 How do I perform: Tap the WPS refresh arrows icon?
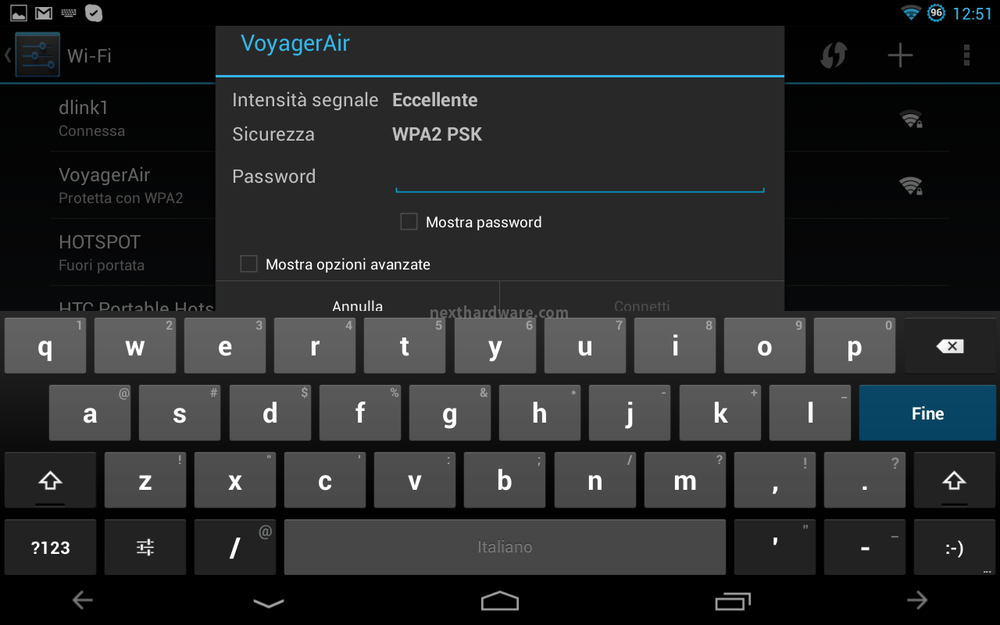[x=834, y=55]
